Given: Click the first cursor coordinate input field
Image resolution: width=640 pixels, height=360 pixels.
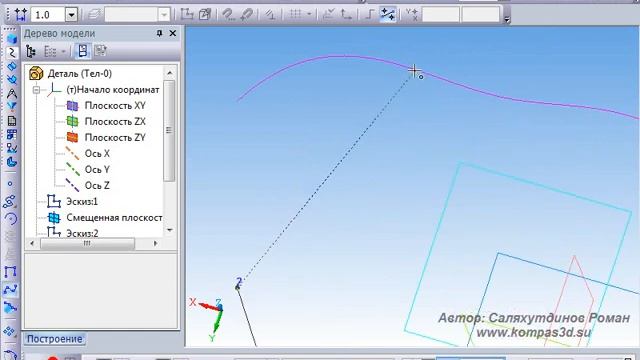Looking at the screenshot, I should (x=441, y=15).
